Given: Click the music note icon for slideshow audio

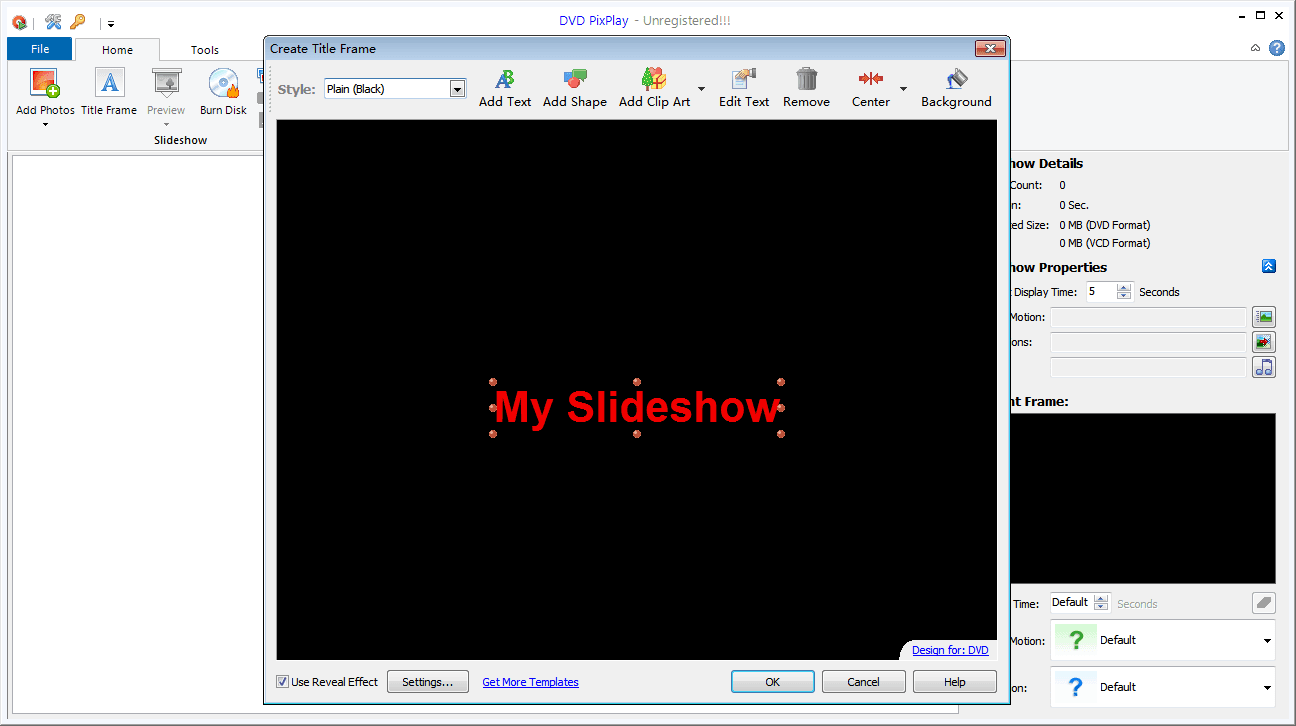Looking at the screenshot, I should (1263, 366).
